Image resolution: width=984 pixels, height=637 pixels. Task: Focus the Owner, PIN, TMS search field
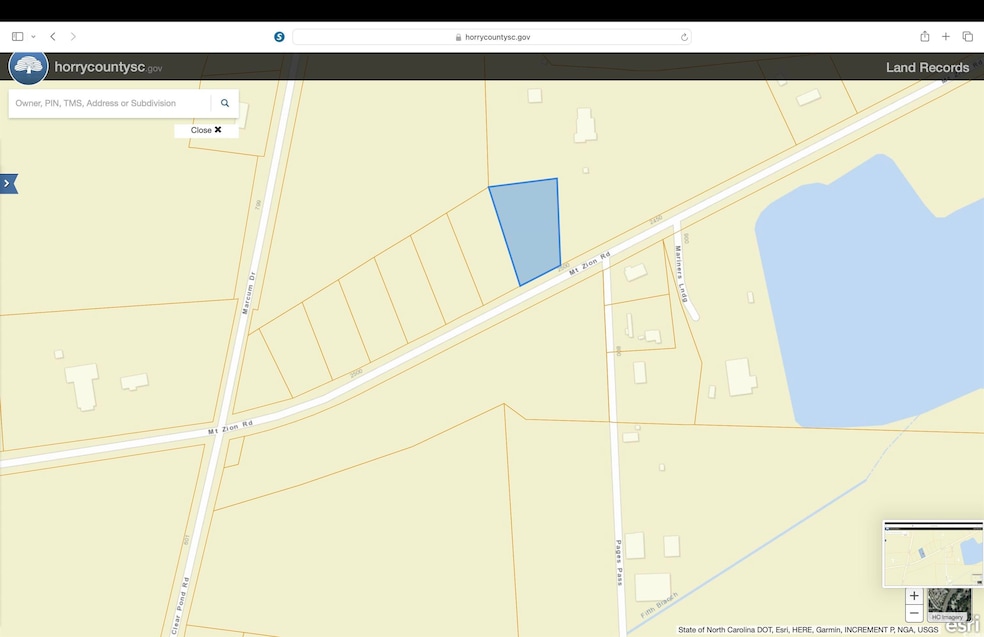110,103
